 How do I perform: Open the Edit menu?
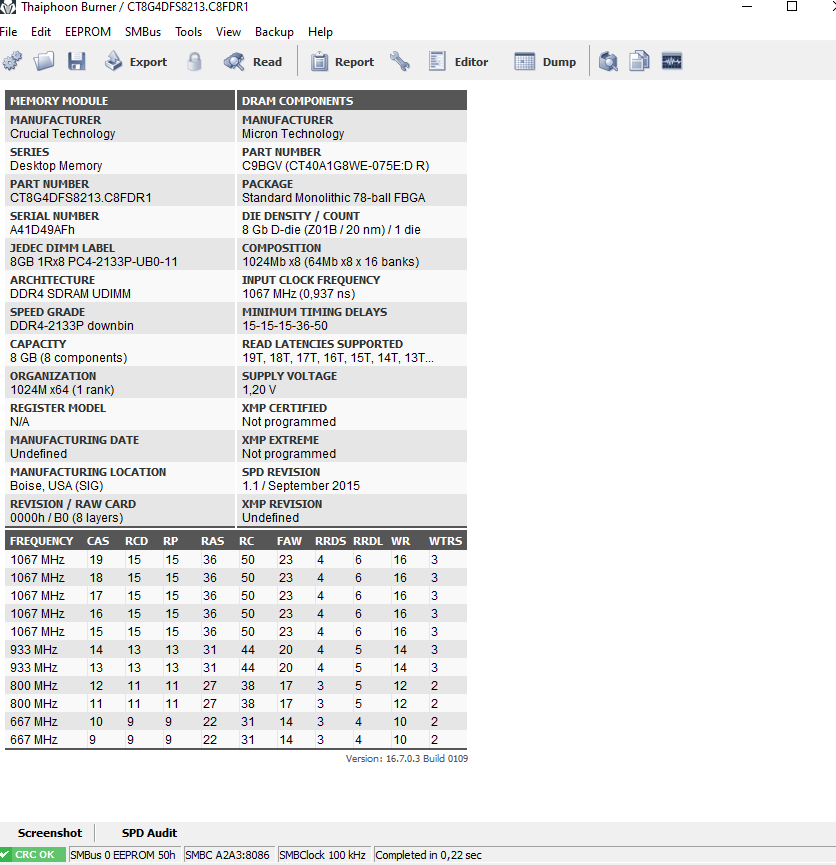point(41,32)
